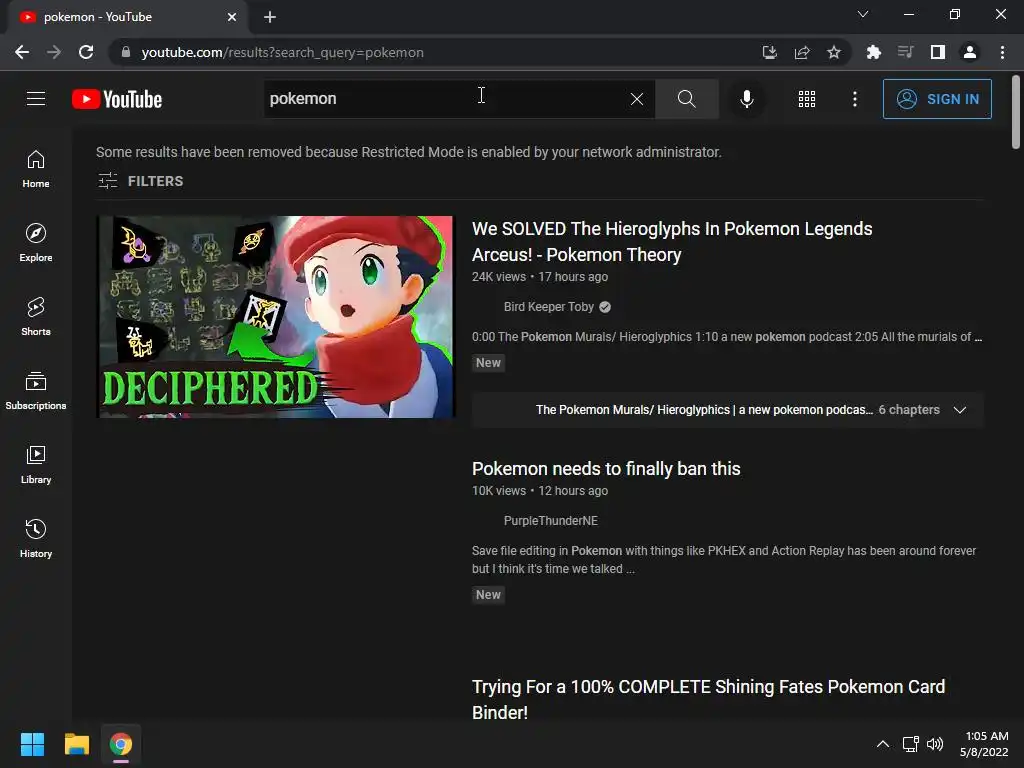The image size is (1024, 768).
Task: Click the address bar URL
Action: [282, 52]
